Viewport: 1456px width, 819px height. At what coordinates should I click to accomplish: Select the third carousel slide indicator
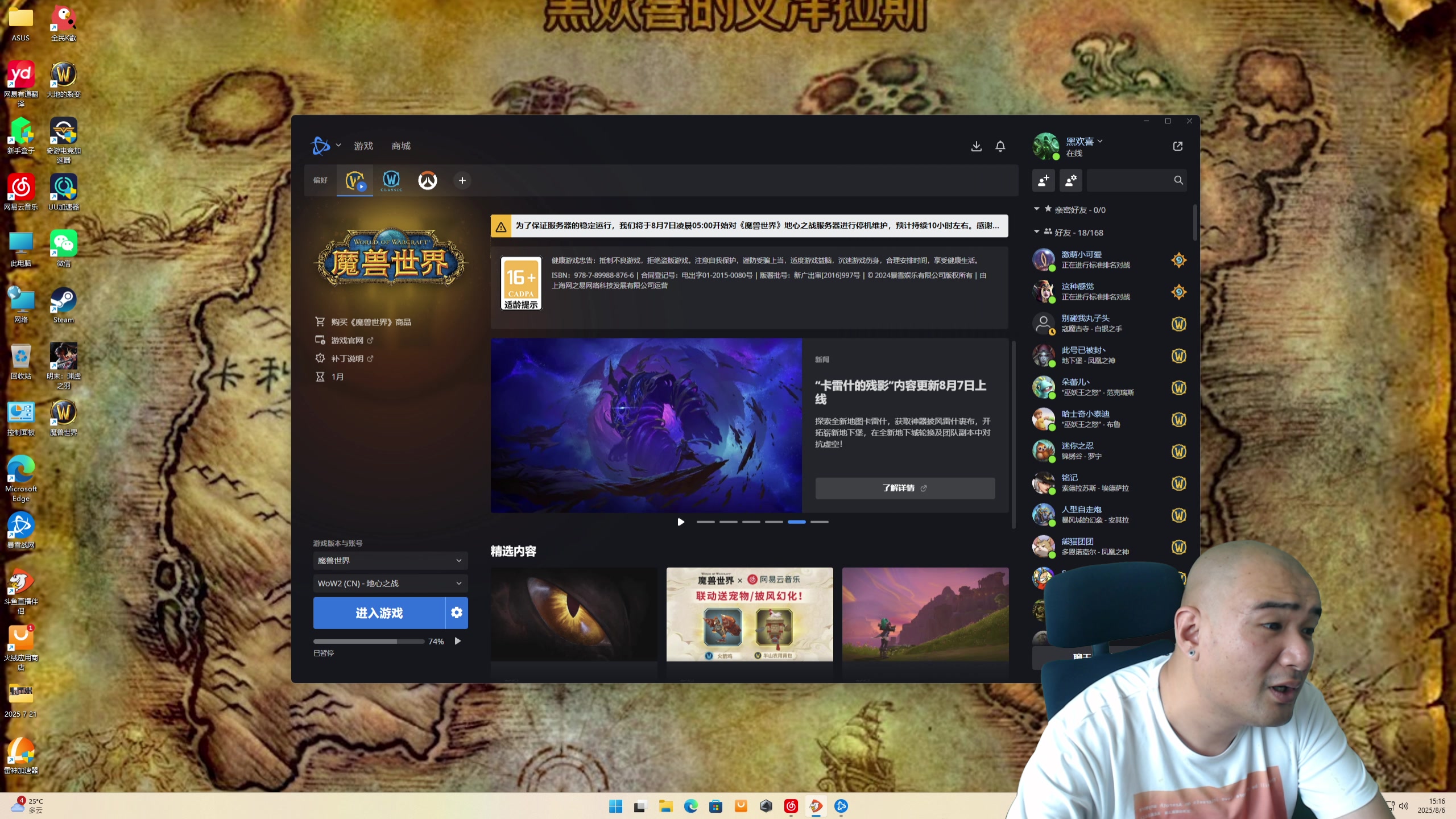pos(751,522)
